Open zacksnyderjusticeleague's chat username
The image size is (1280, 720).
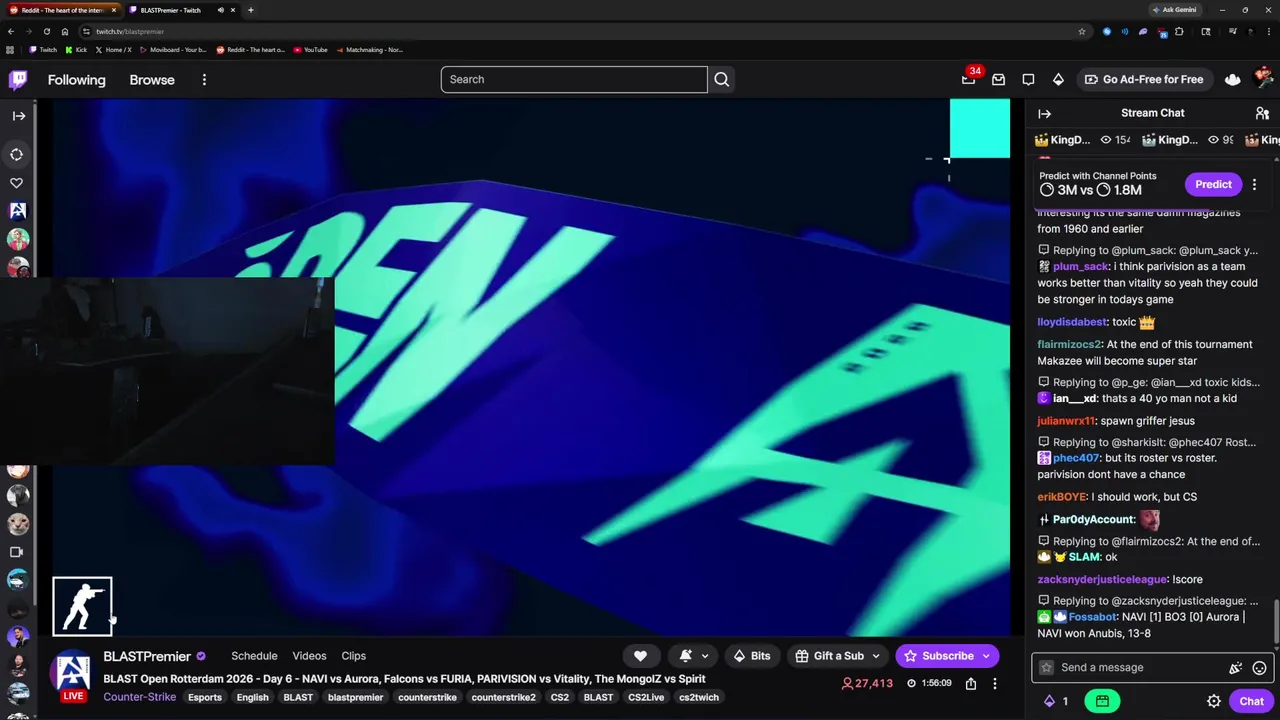click(1102, 579)
